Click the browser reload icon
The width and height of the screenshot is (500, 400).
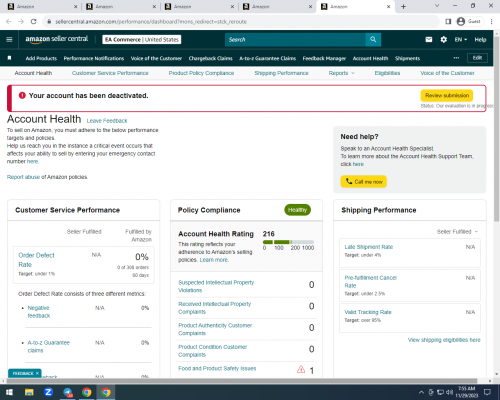(x=33, y=21)
